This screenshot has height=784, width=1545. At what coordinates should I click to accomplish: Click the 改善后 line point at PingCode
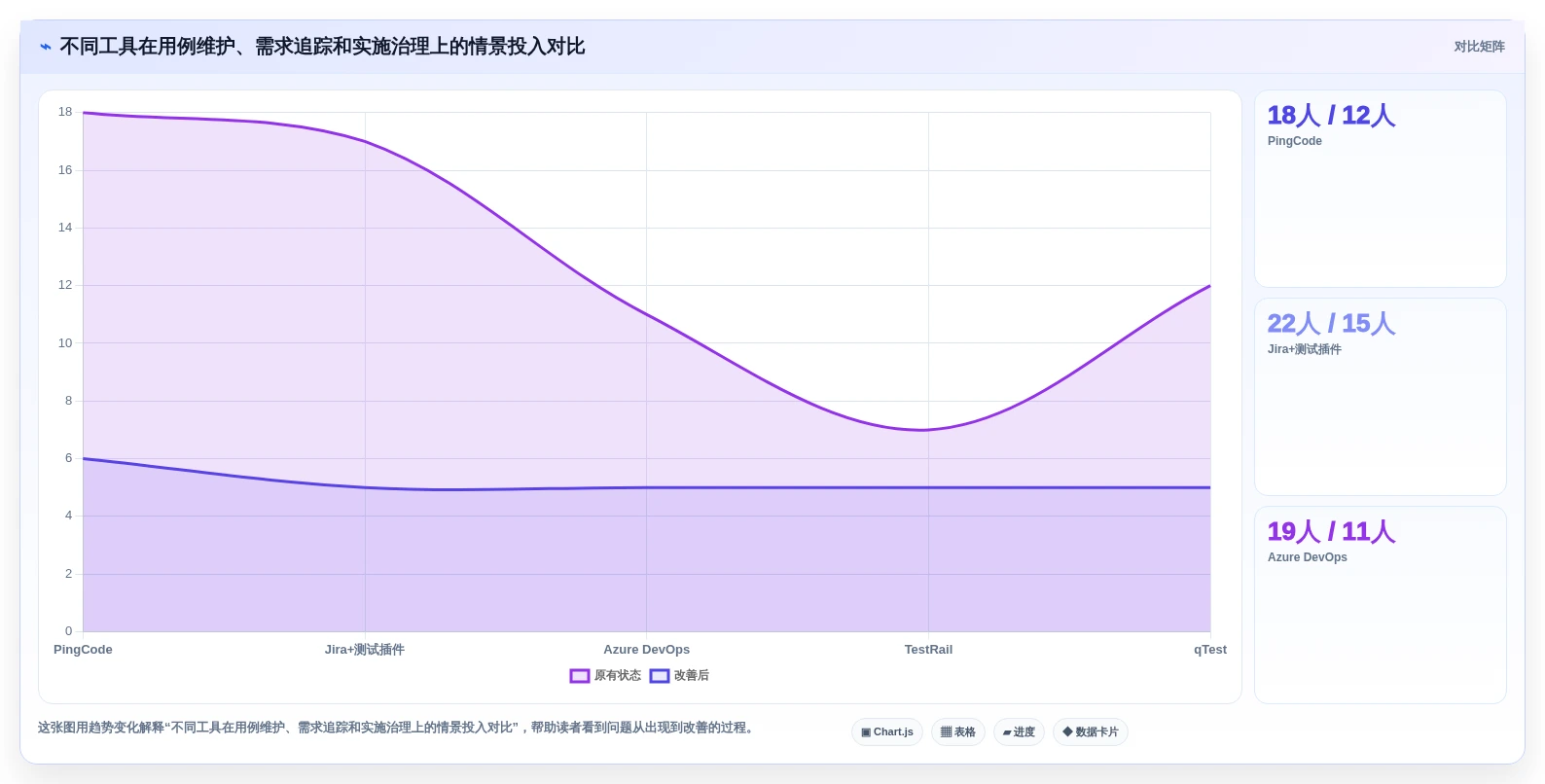click(x=84, y=458)
